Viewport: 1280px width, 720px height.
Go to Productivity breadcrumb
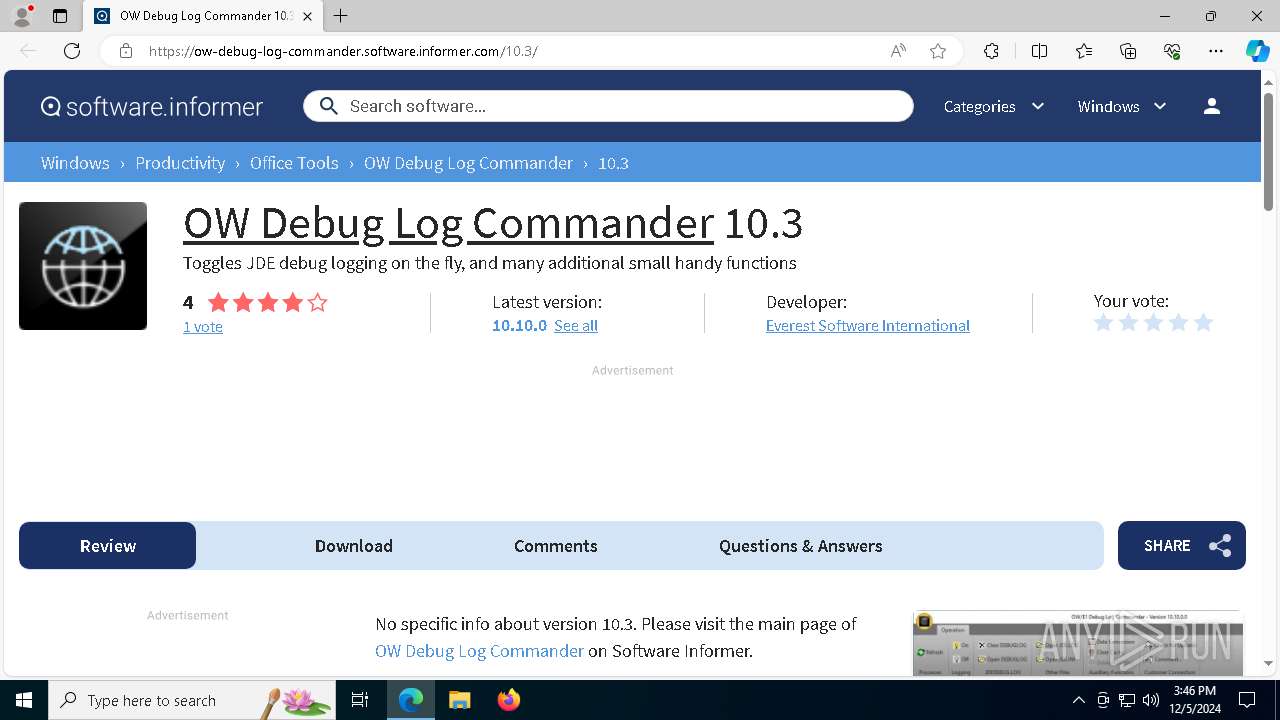coord(180,163)
